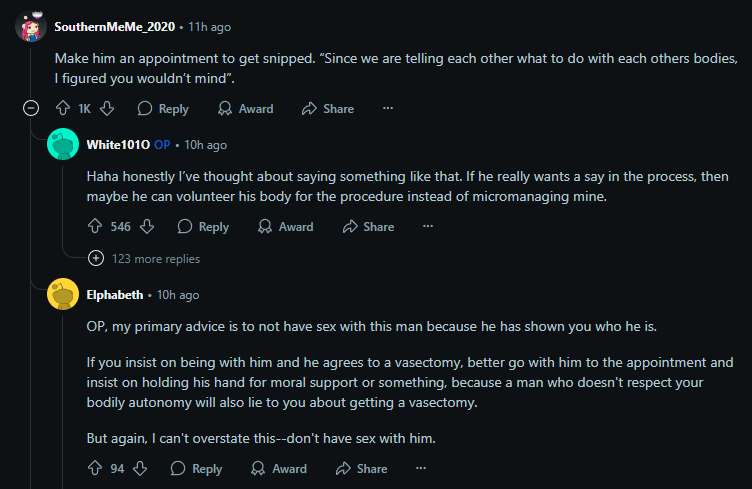Open more options on Elphabeth's comment
Image resolution: width=752 pixels, height=489 pixels.
tap(421, 468)
